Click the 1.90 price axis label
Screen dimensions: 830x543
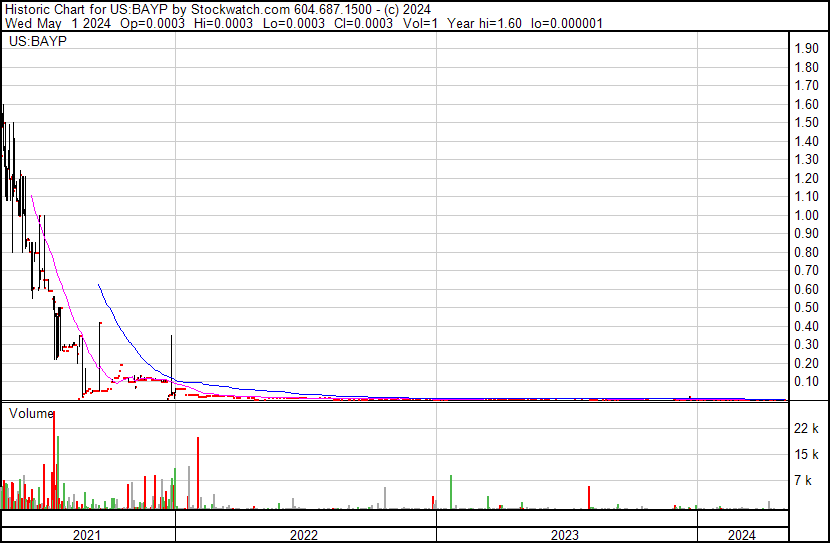click(806, 48)
